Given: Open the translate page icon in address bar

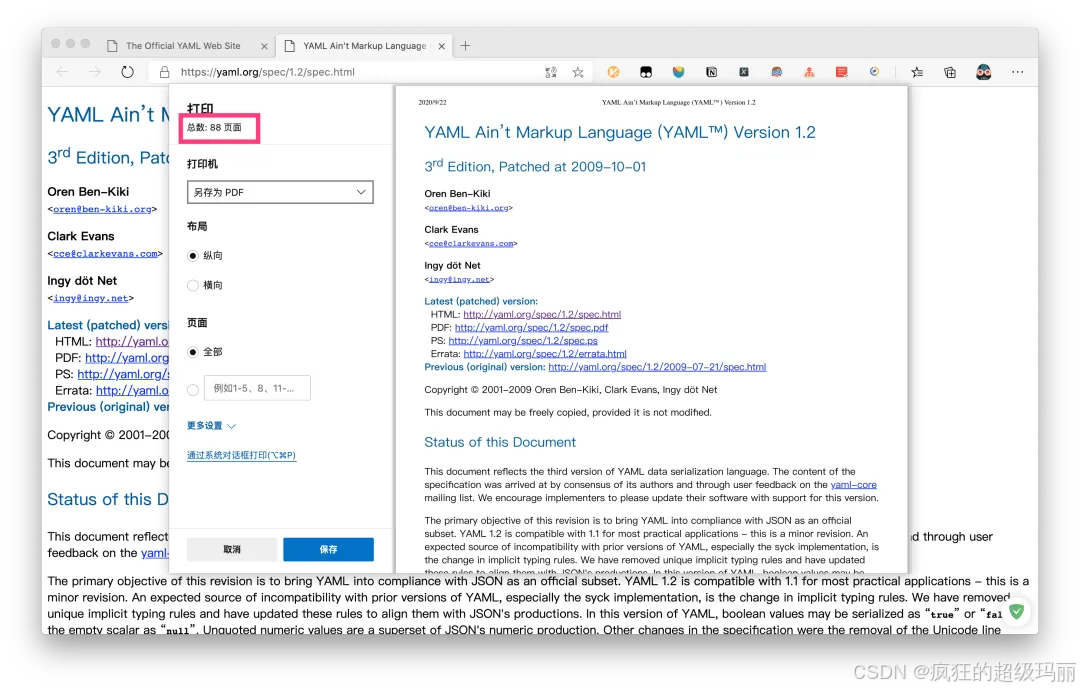Looking at the screenshot, I should [551, 72].
